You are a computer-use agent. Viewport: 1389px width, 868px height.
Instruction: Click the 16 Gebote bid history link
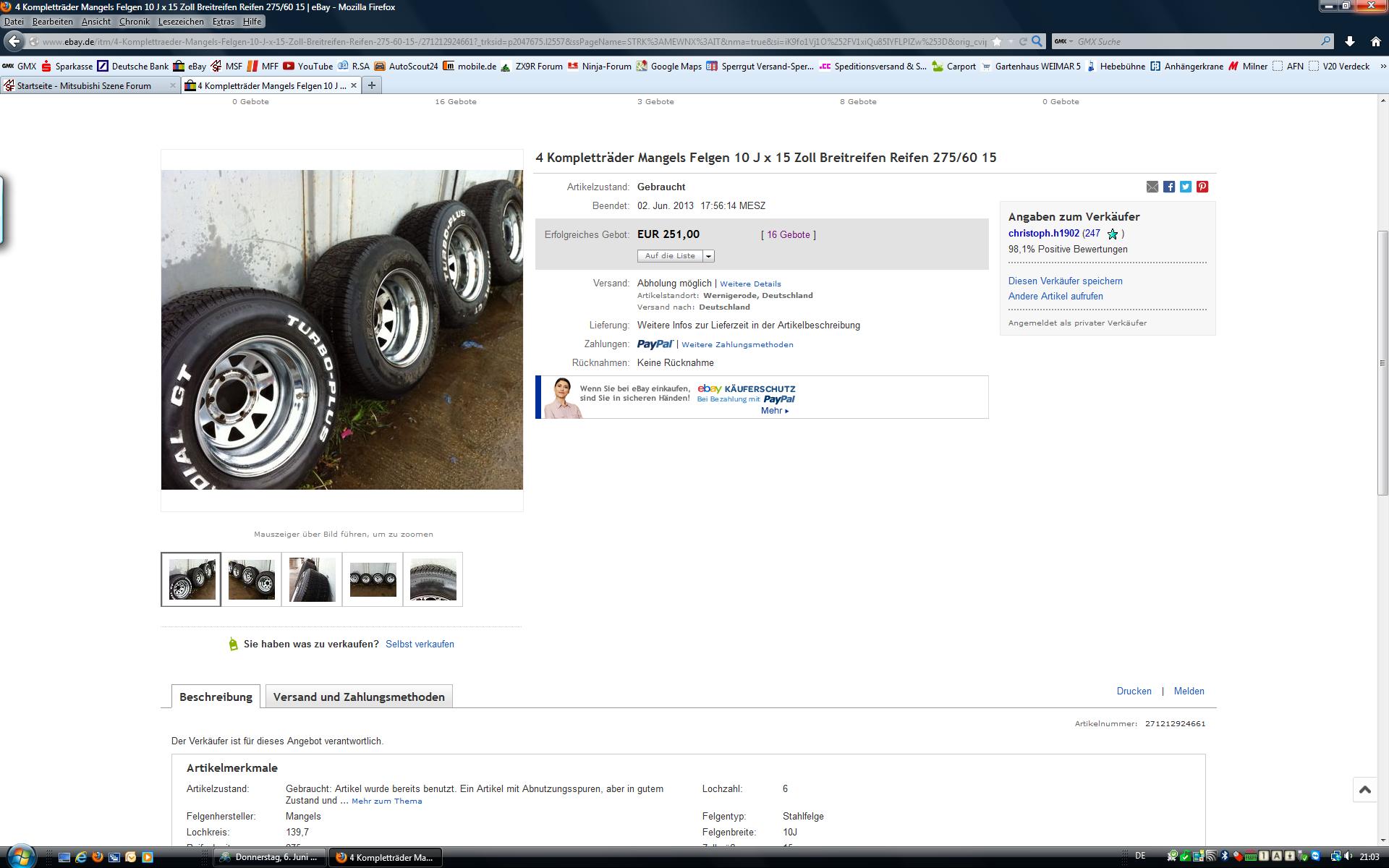coord(788,235)
